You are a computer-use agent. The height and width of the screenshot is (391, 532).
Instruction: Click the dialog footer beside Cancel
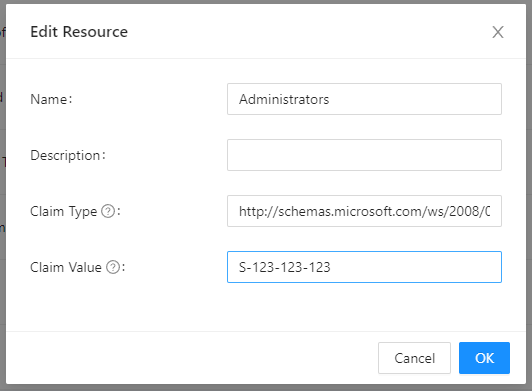(x=190, y=358)
